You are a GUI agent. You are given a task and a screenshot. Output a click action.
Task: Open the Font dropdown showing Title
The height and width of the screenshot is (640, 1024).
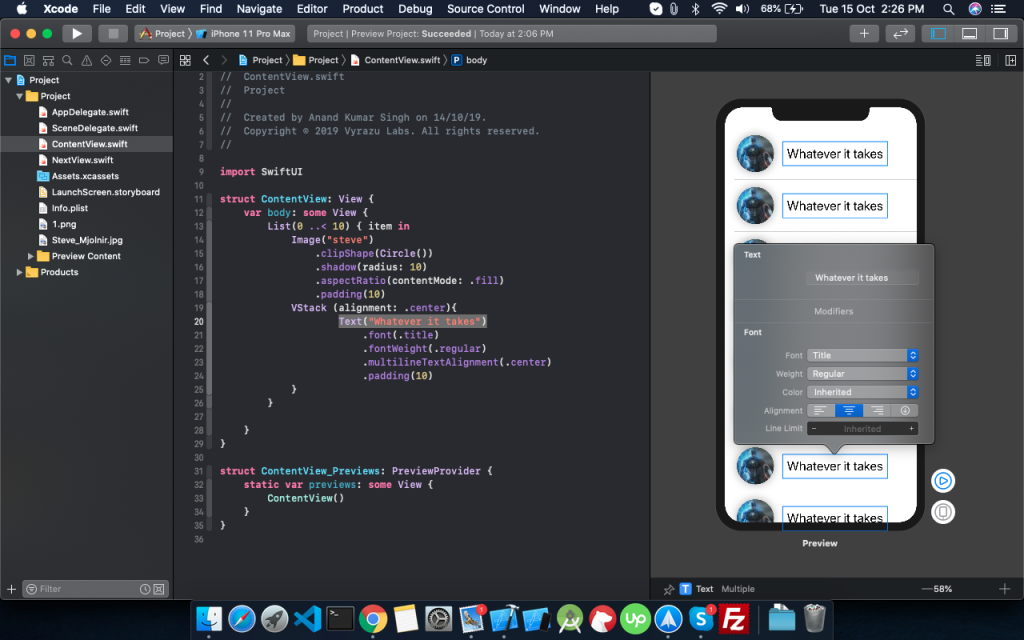(x=863, y=355)
